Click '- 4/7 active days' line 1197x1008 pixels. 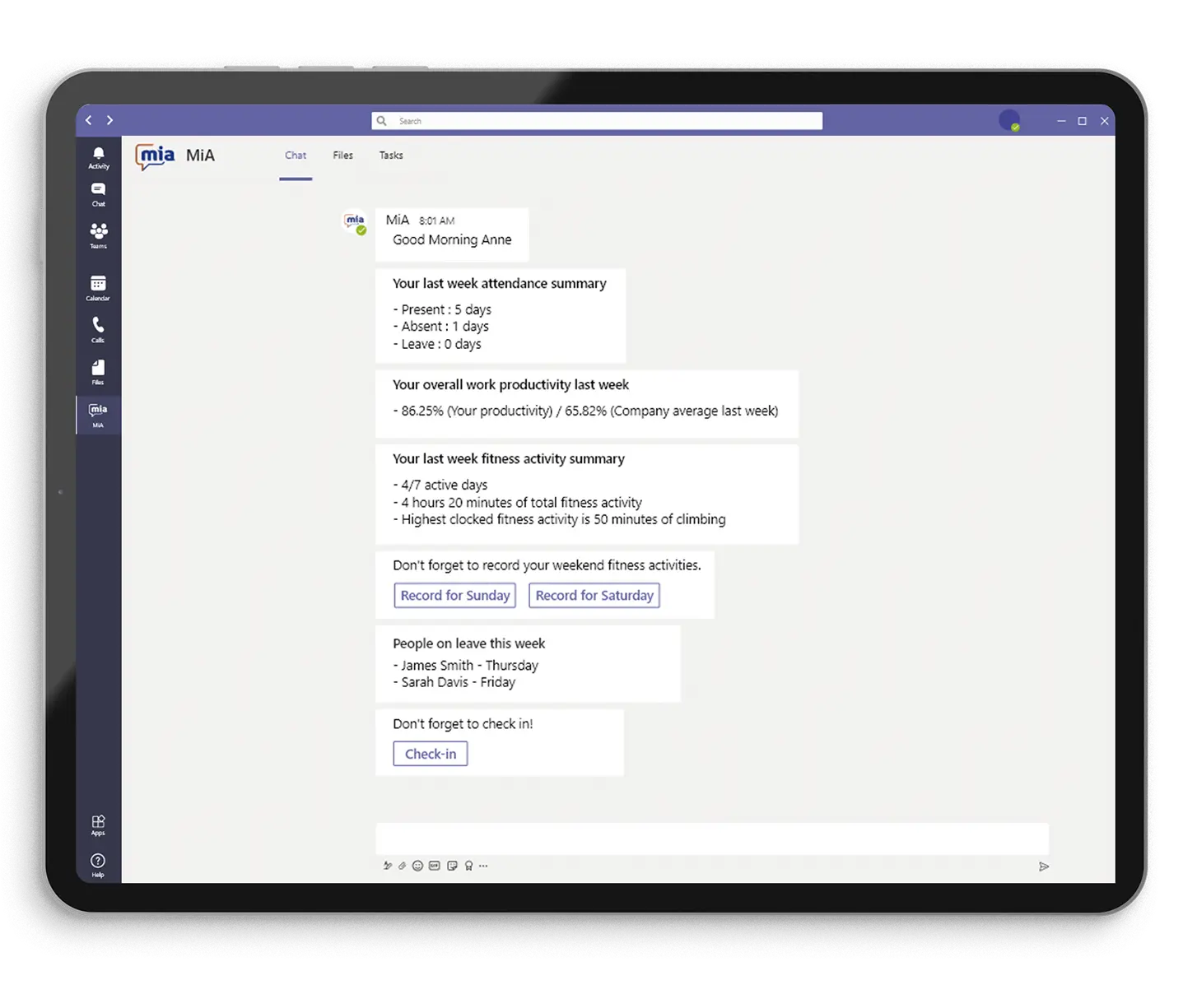coord(440,485)
